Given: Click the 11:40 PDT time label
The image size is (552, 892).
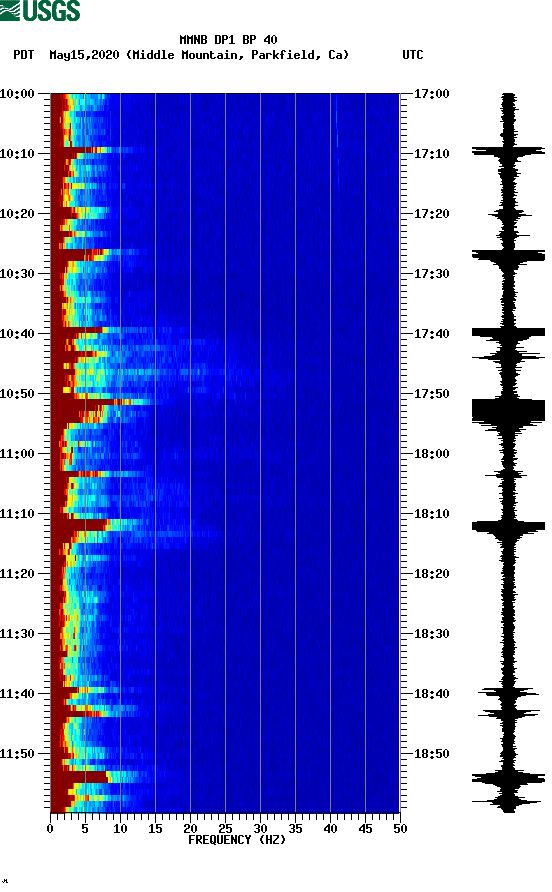Looking at the screenshot, I should (x=18, y=694).
